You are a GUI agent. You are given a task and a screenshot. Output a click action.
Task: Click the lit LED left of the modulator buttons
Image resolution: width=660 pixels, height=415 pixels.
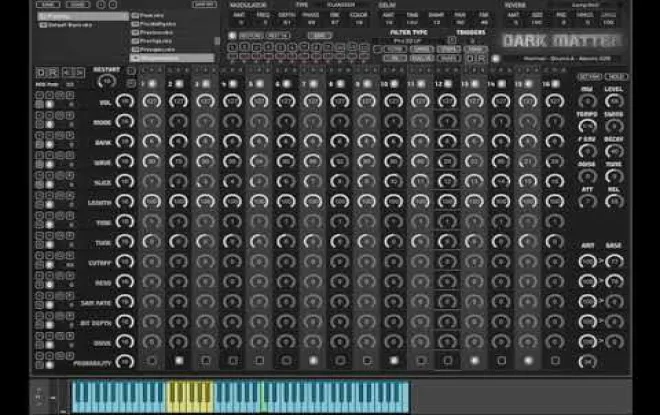click(232, 35)
